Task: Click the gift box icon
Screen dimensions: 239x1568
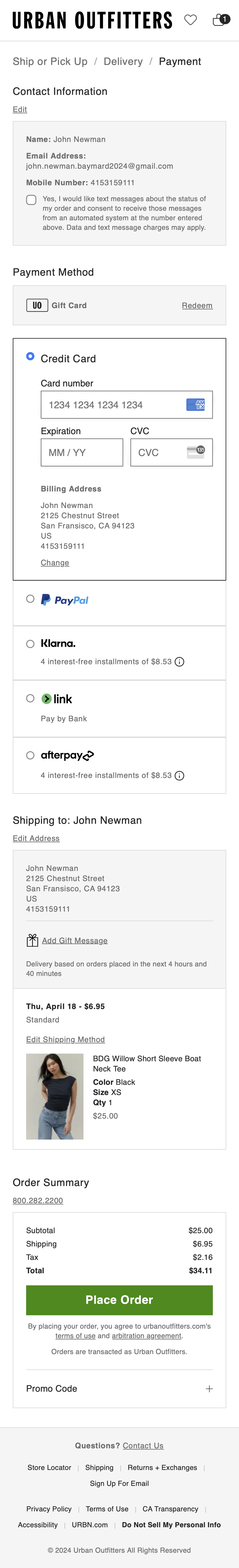Action: (x=32, y=941)
